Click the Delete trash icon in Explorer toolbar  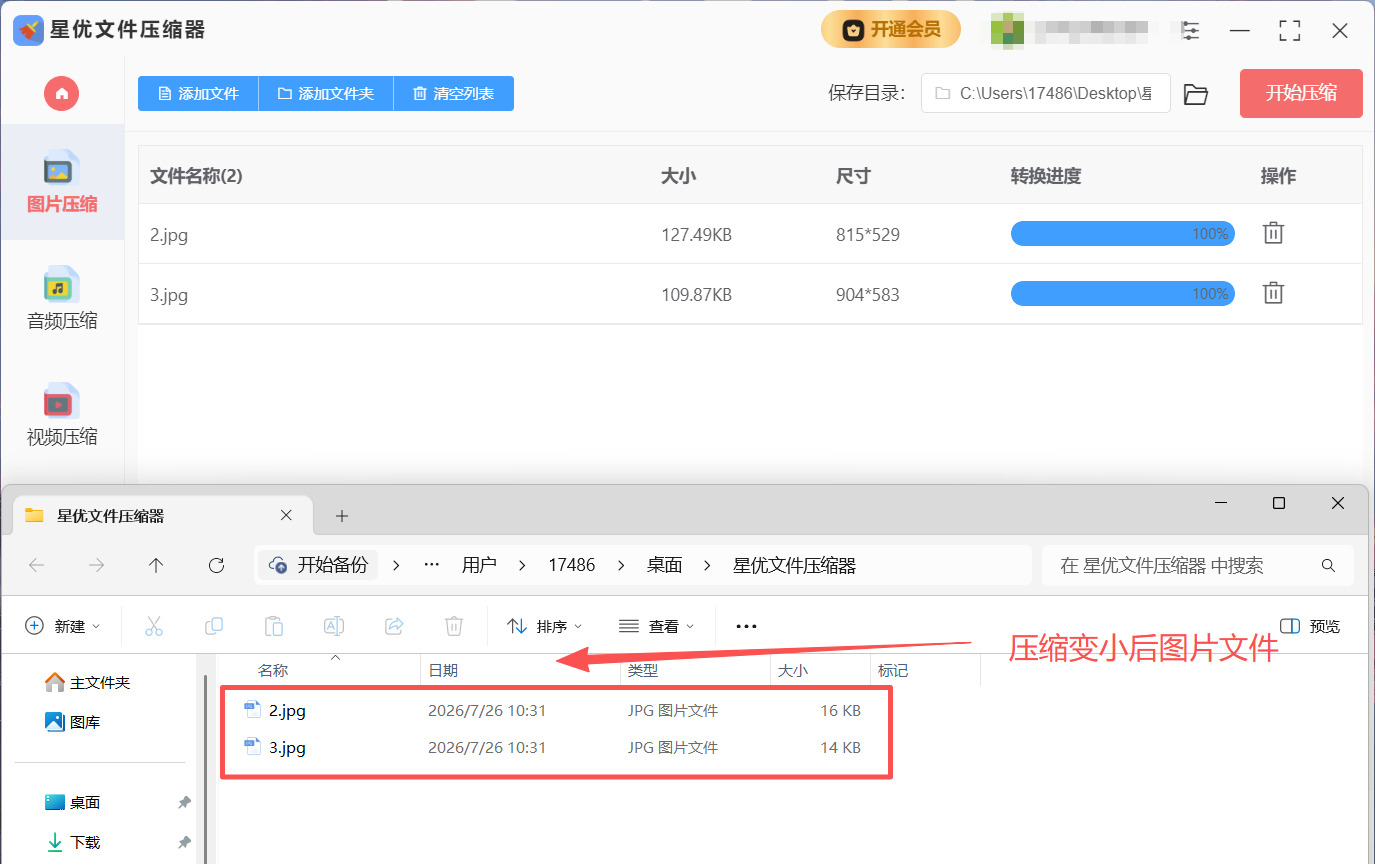coord(454,626)
